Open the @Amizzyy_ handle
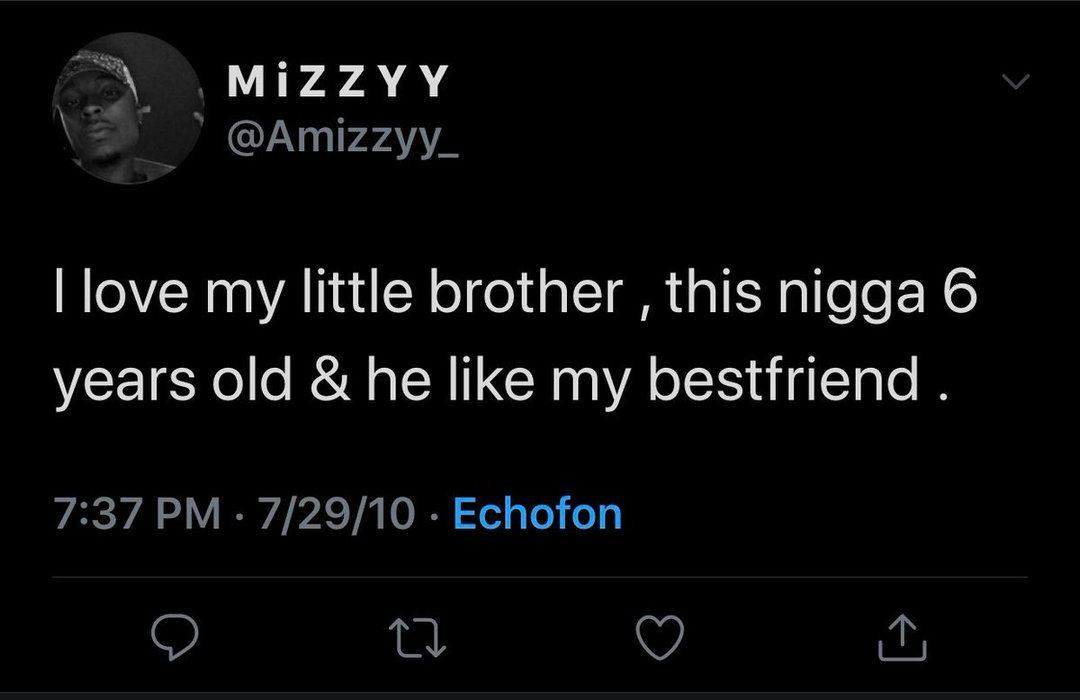Viewport: 1080px width, 700px height. coord(343,134)
